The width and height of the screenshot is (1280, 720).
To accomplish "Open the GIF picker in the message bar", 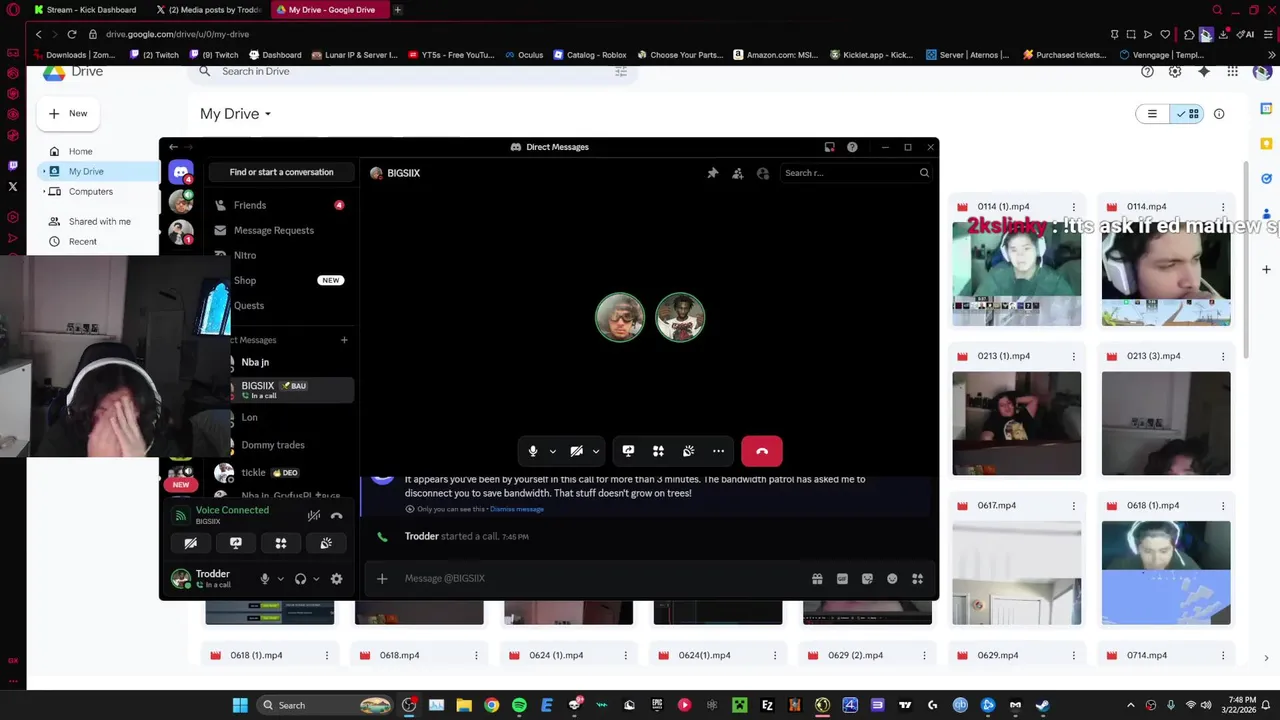I will 842,578.
